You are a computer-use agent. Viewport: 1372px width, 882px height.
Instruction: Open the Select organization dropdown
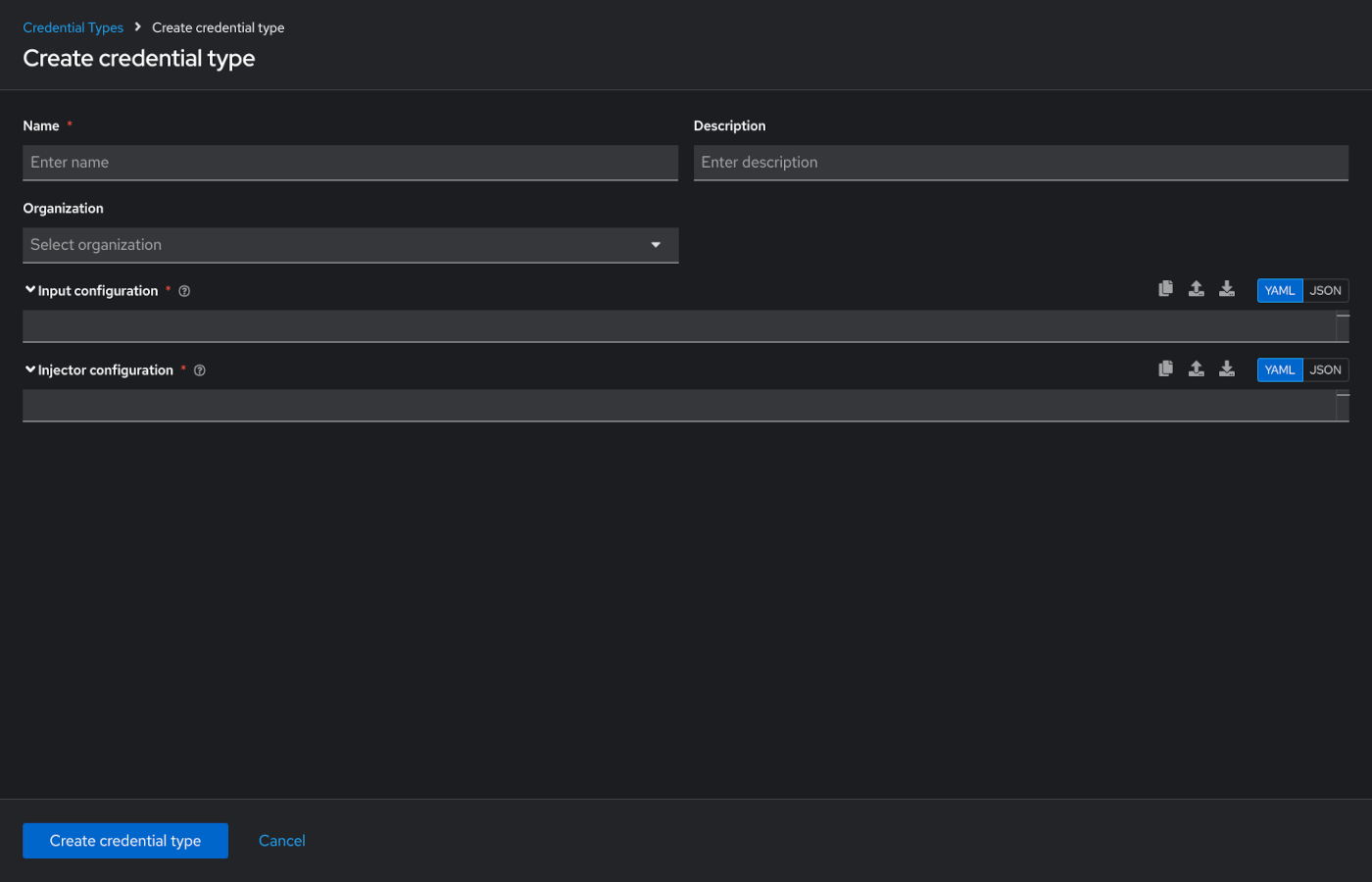click(x=350, y=245)
